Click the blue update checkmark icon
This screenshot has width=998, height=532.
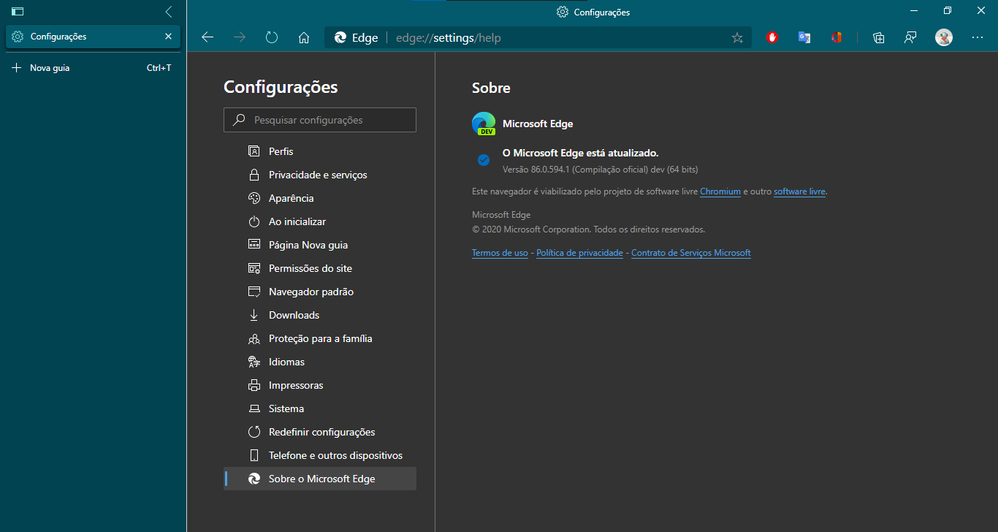[484, 160]
